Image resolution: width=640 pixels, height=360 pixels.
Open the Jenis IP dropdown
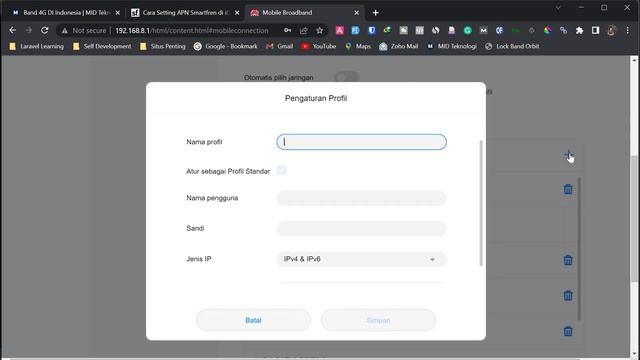[x=361, y=259]
